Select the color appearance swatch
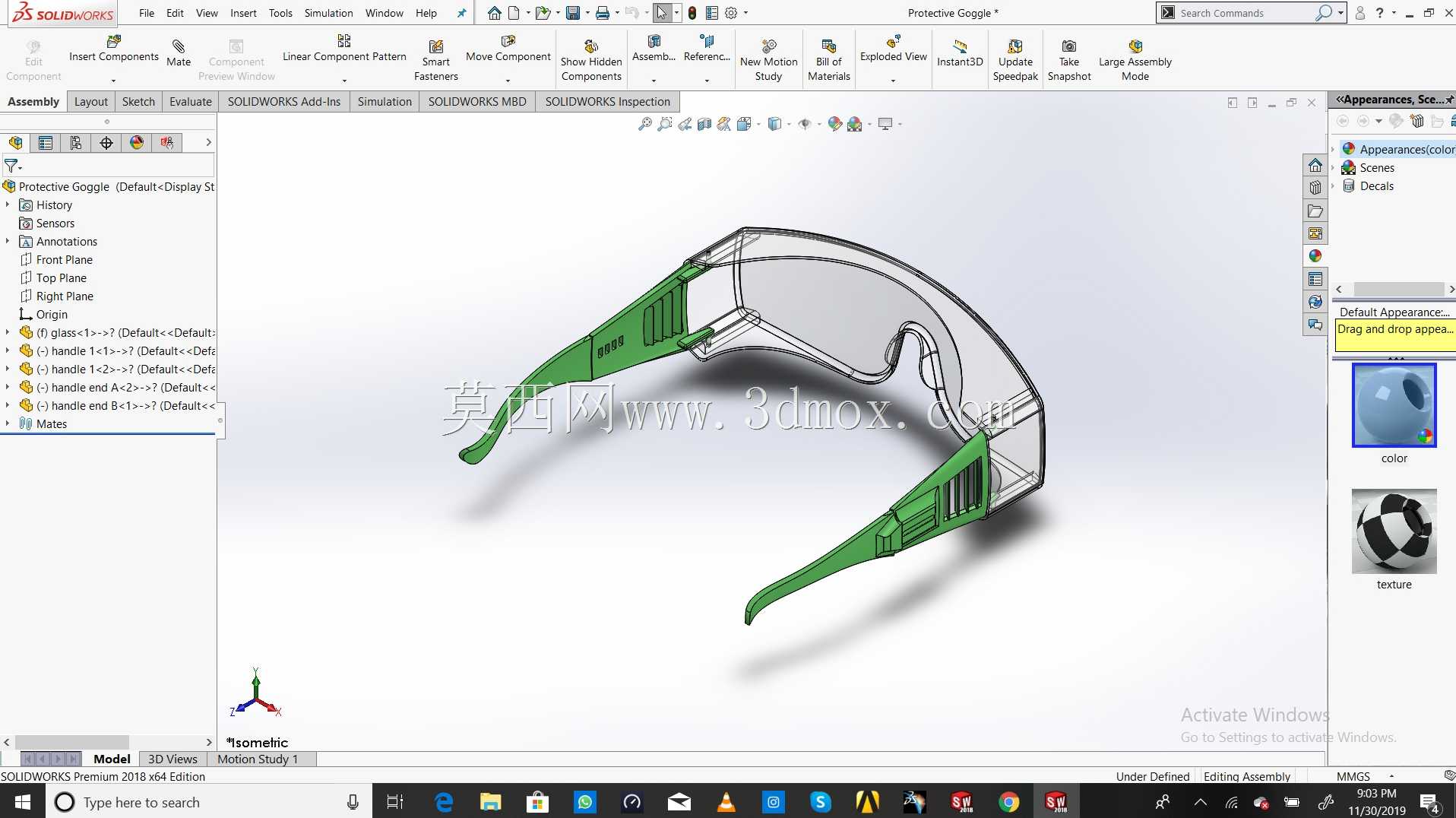This screenshot has width=1456, height=818. click(1394, 405)
